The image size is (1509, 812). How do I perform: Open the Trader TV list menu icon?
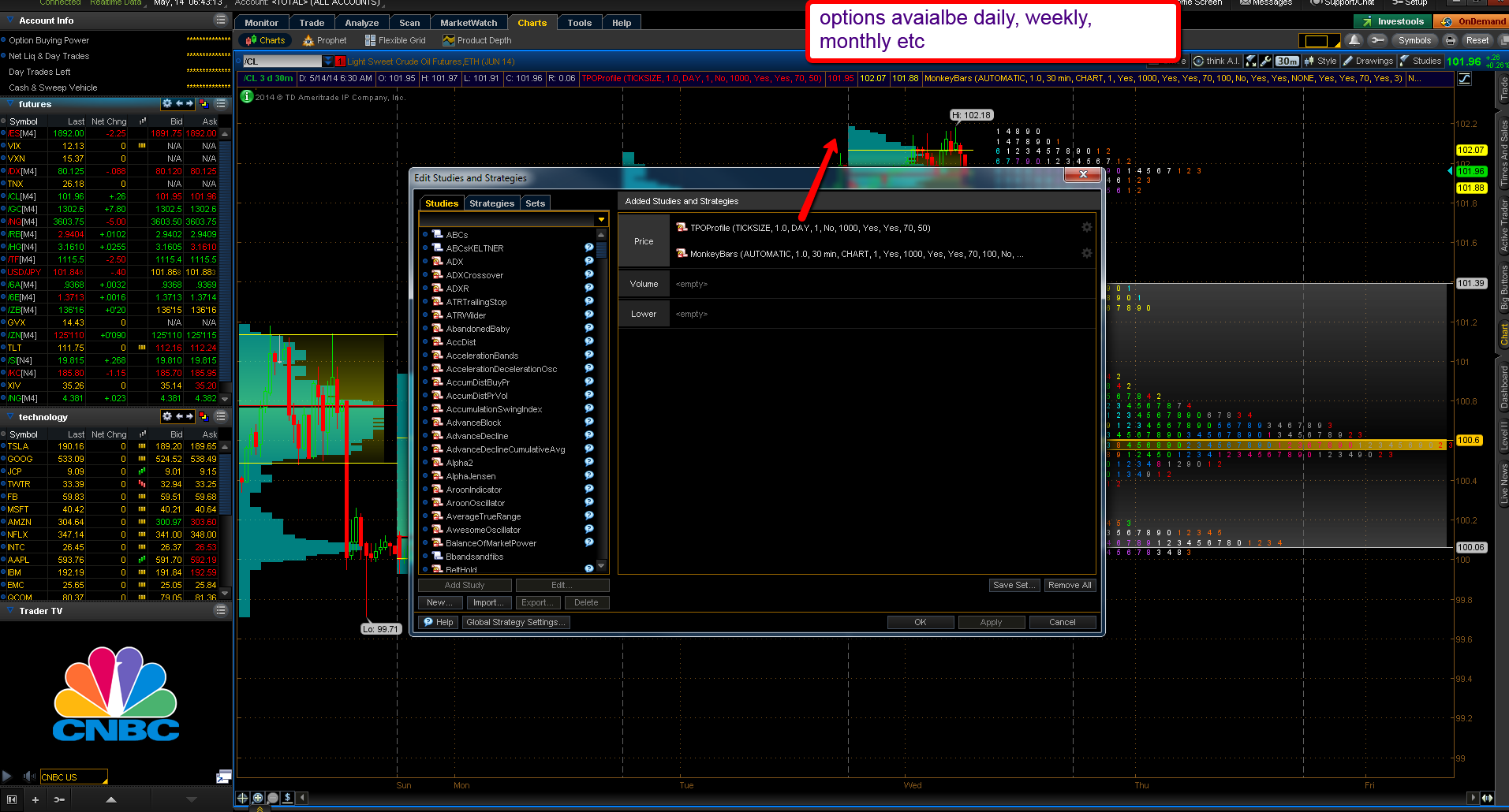(221, 610)
